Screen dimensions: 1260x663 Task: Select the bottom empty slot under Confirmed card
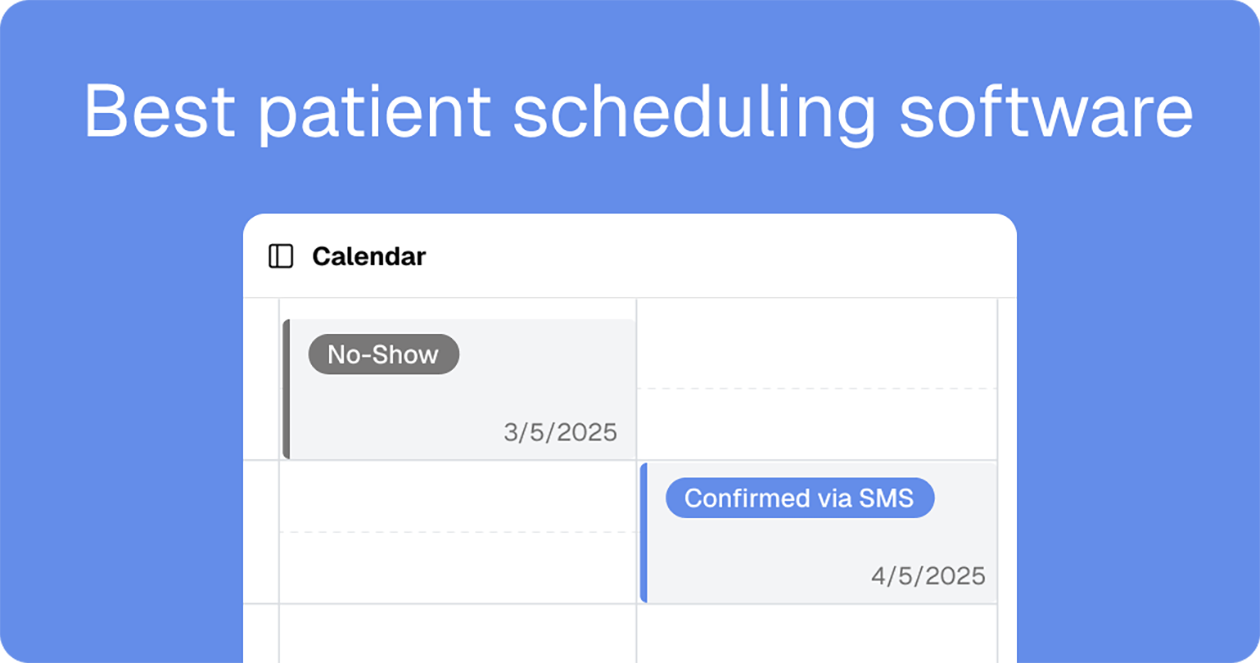click(817, 634)
